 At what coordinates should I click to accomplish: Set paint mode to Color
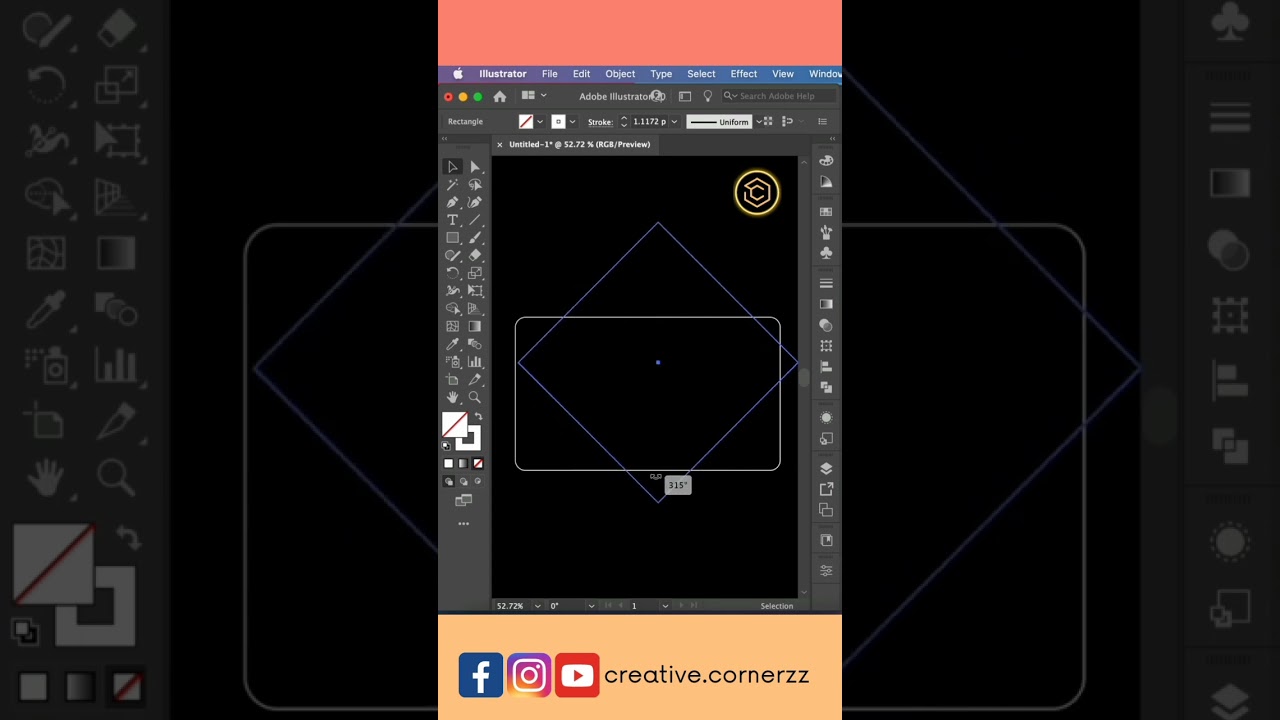(448, 463)
